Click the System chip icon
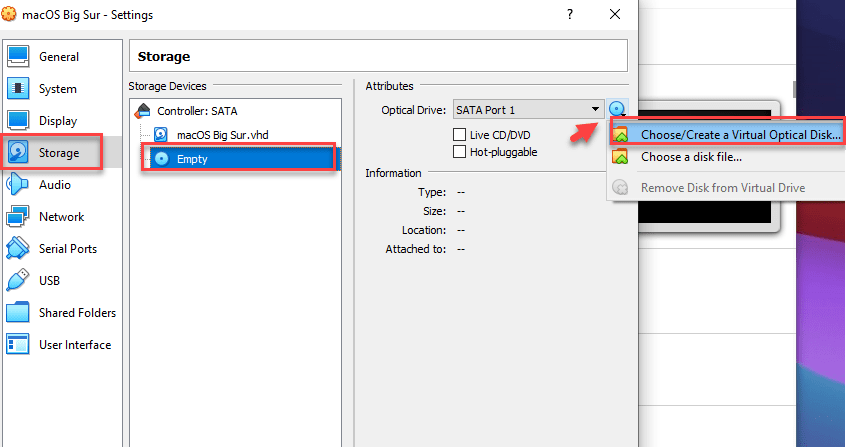The width and height of the screenshot is (846, 447). [x=17, y=89]
